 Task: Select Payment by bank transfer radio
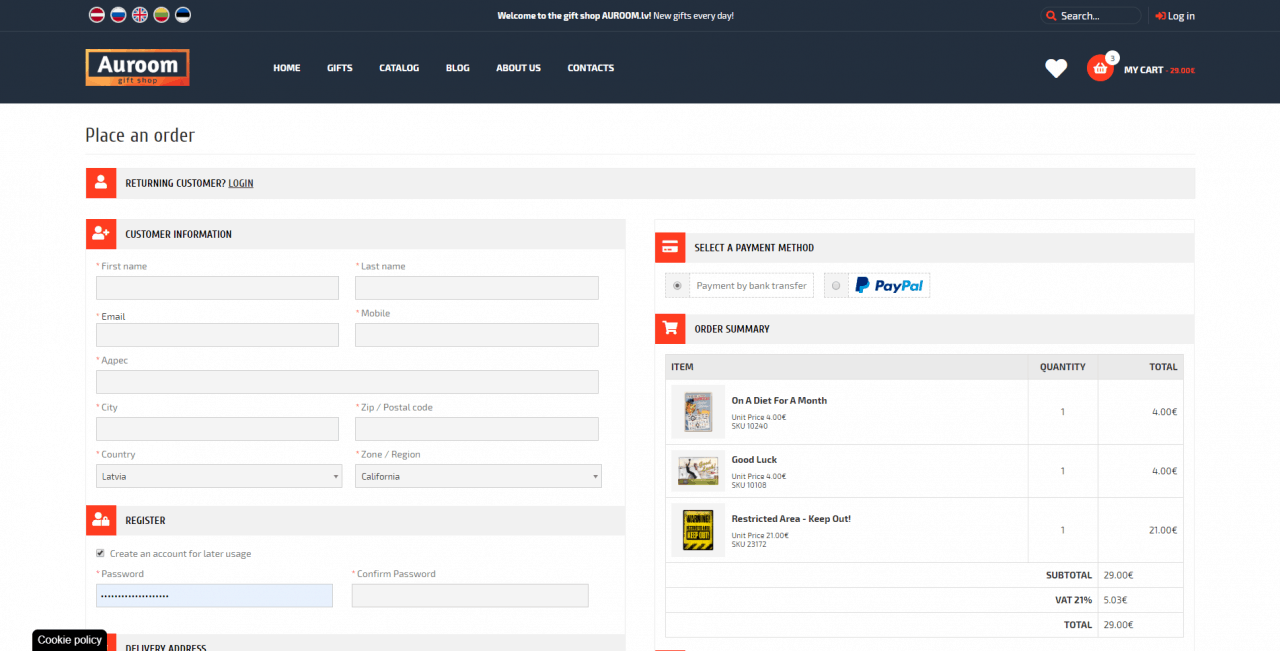677,286
